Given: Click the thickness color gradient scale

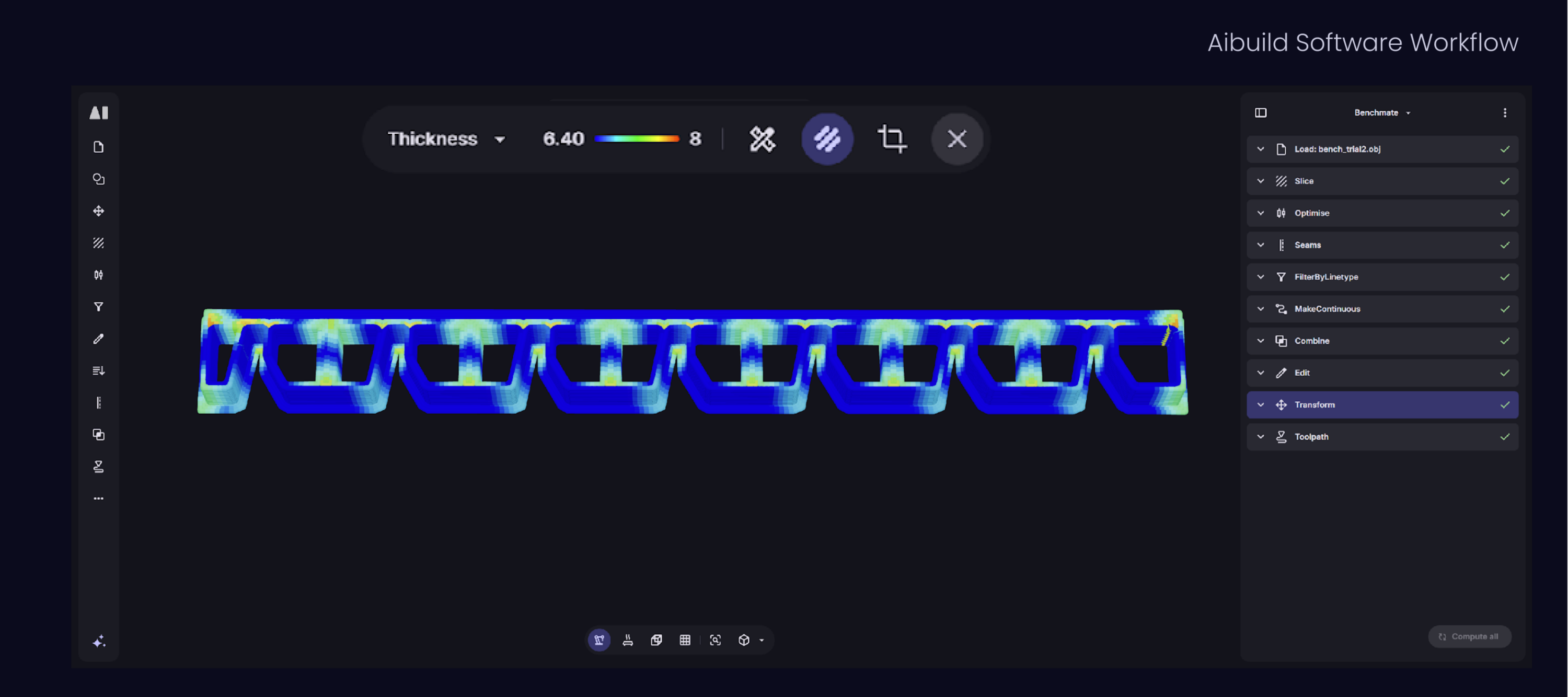Looking at the screenshot, I should click(636, 139).
